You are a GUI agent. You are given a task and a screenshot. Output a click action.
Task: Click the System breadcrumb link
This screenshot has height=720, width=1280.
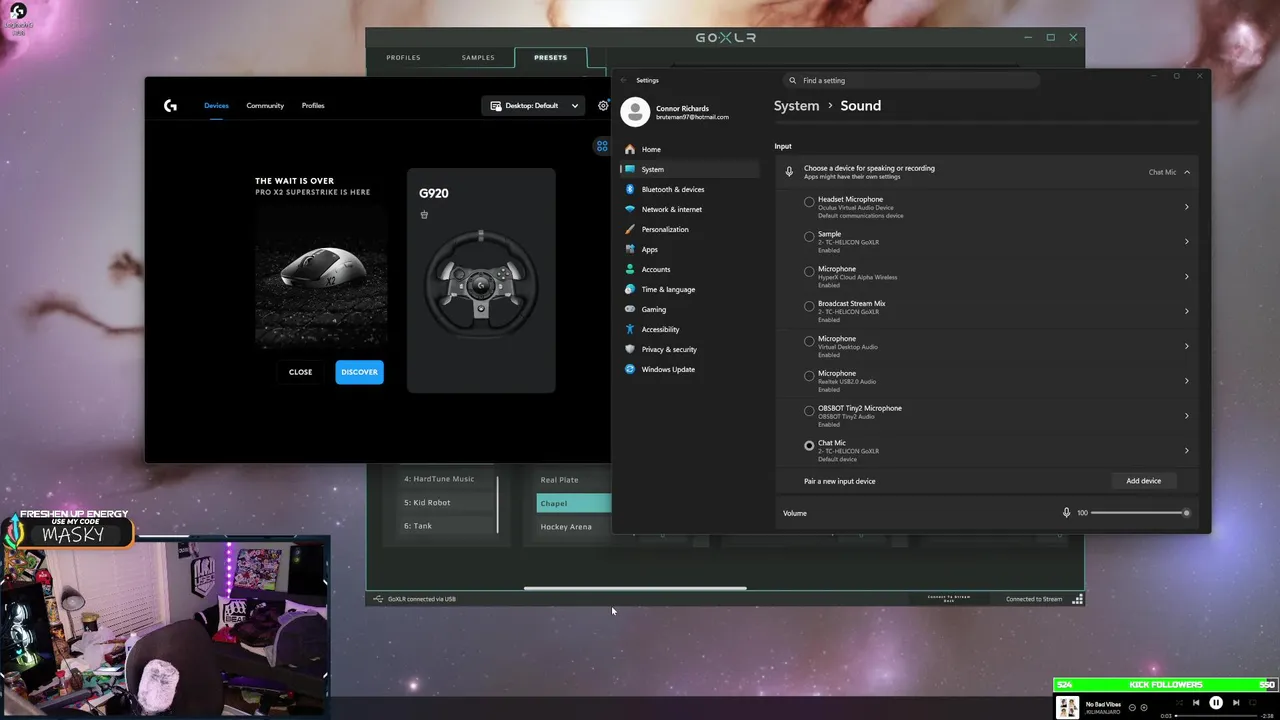796,106
